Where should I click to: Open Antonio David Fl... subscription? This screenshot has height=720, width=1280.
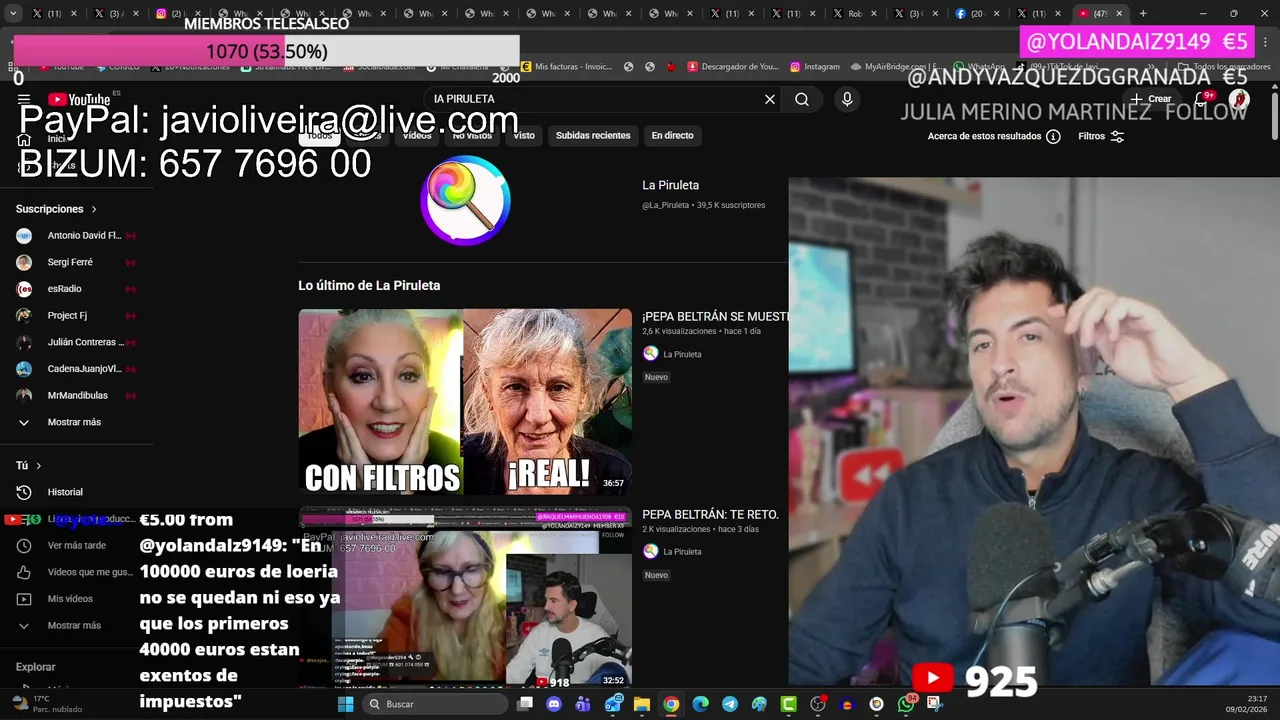[77, 236]
